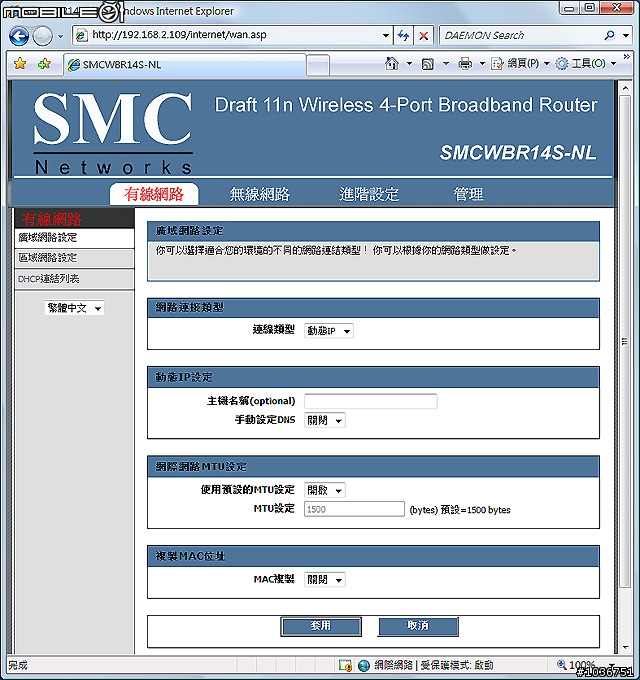The width and height of the screenshot is (640, 680).
Task: Click the status bar security lock icon
Action: 346,666
